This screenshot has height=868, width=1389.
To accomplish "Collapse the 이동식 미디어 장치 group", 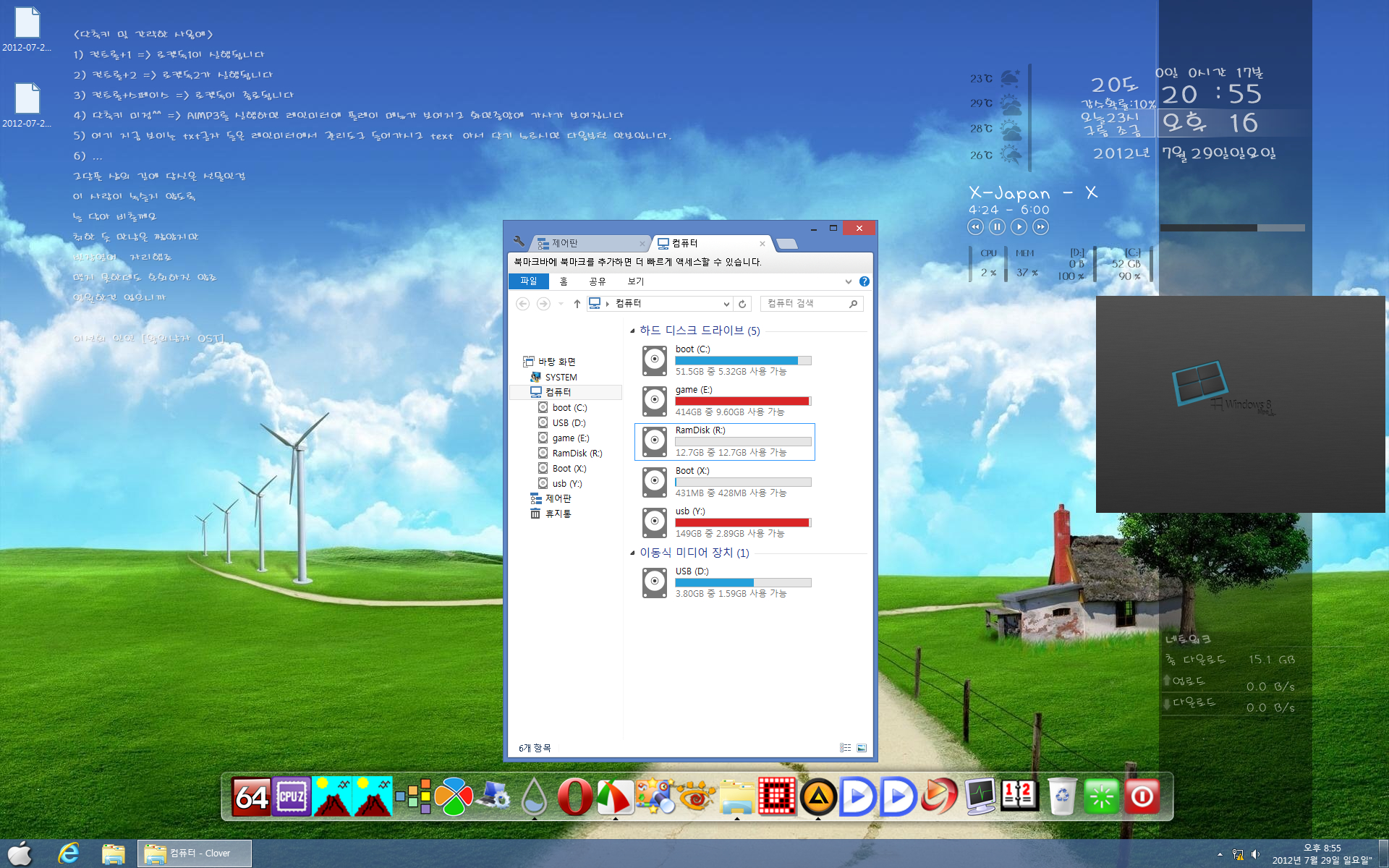I will tap(632, 553).
